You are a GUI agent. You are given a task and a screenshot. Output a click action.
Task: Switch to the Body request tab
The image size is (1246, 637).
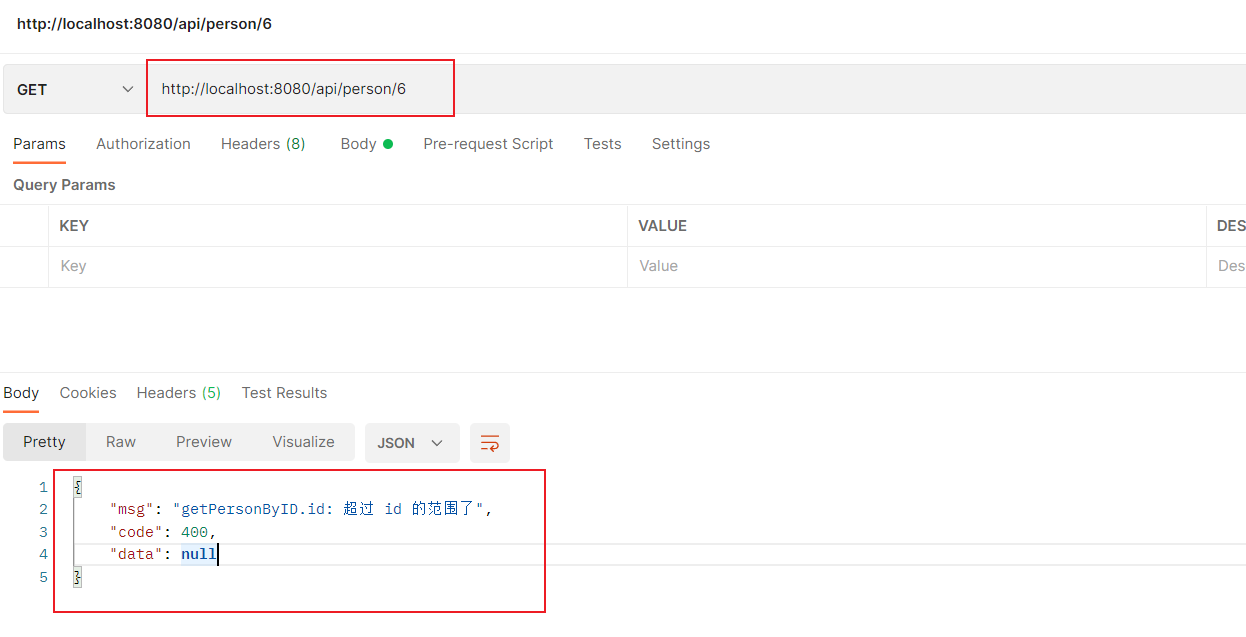(358, 144)
